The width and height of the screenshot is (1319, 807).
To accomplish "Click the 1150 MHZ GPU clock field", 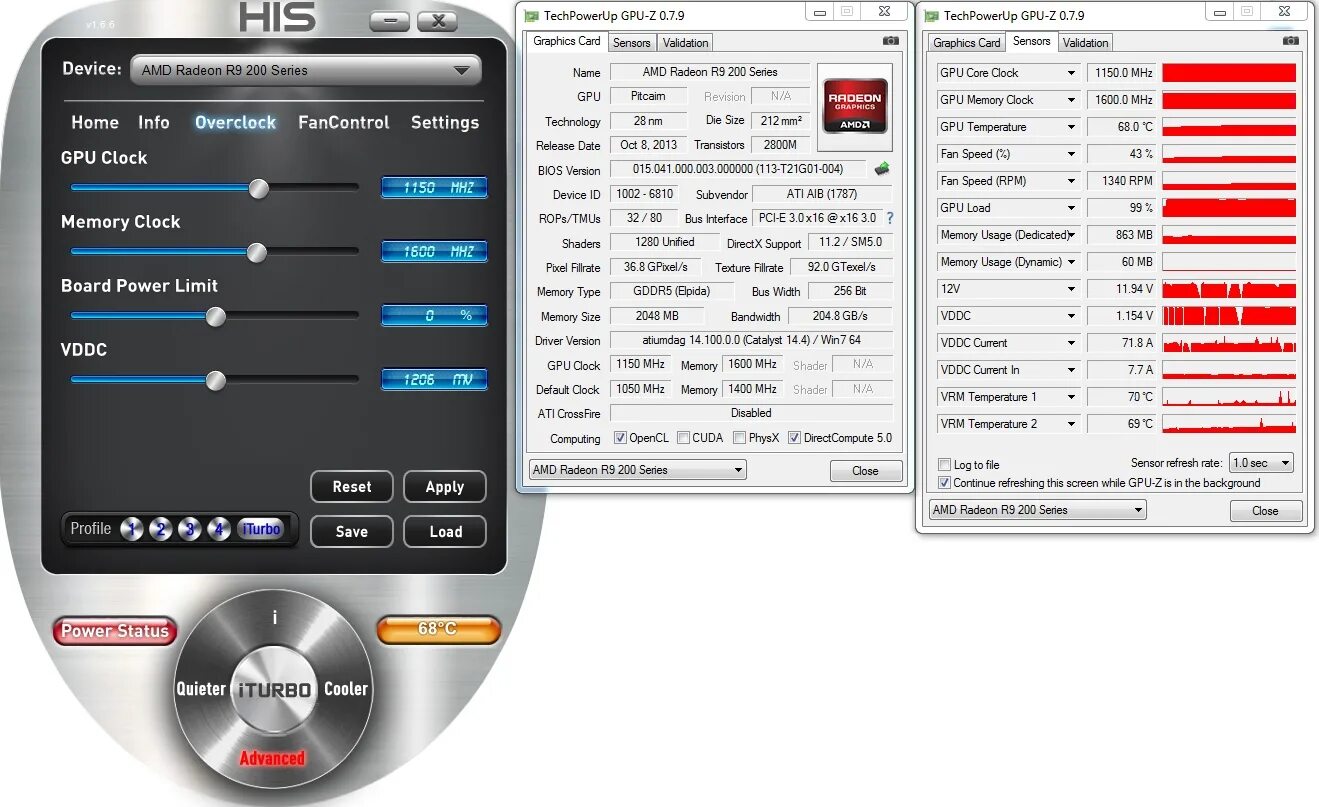I will coord(434,188).
